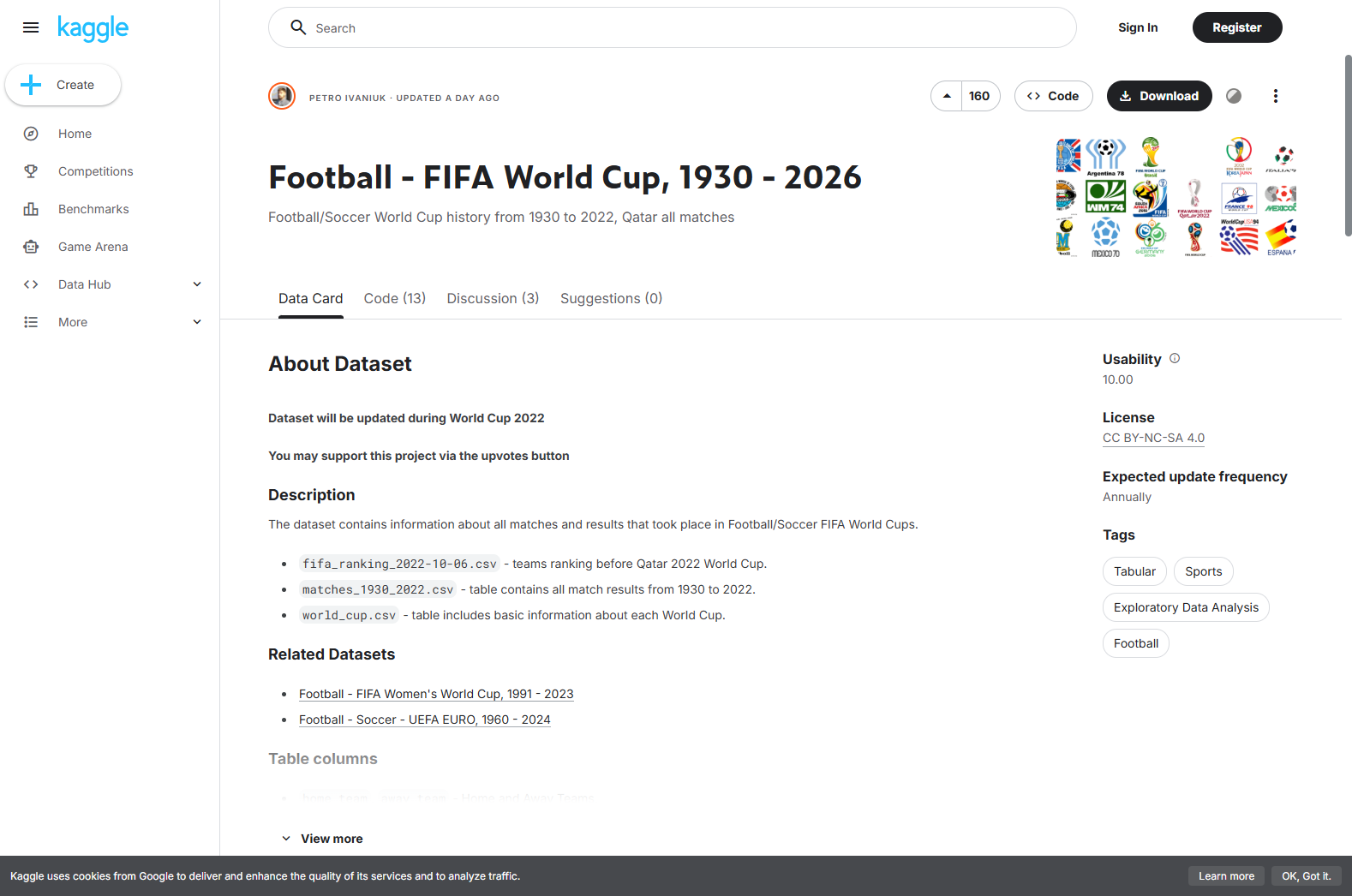Expand the Data Hub chevron

tap(197, 284)
